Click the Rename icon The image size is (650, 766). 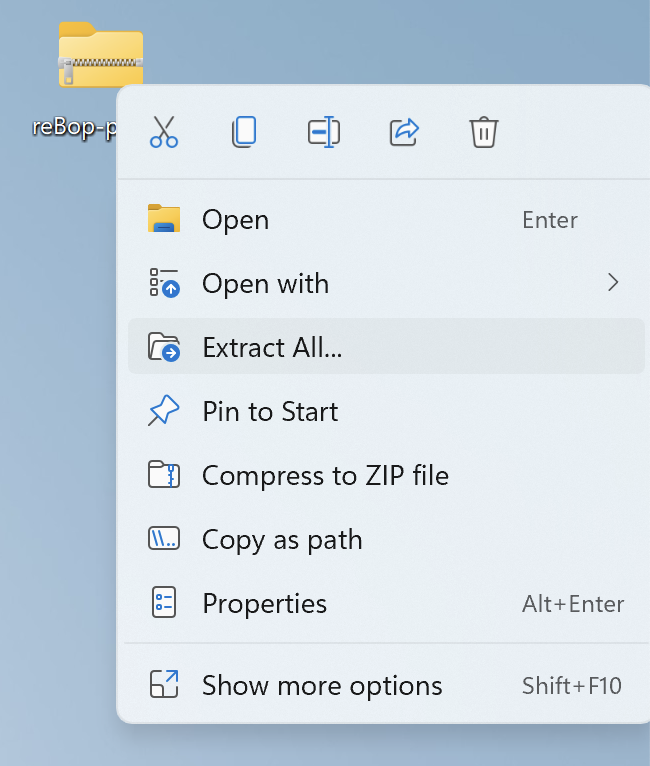pyautogui.click(x=324, y=132)
